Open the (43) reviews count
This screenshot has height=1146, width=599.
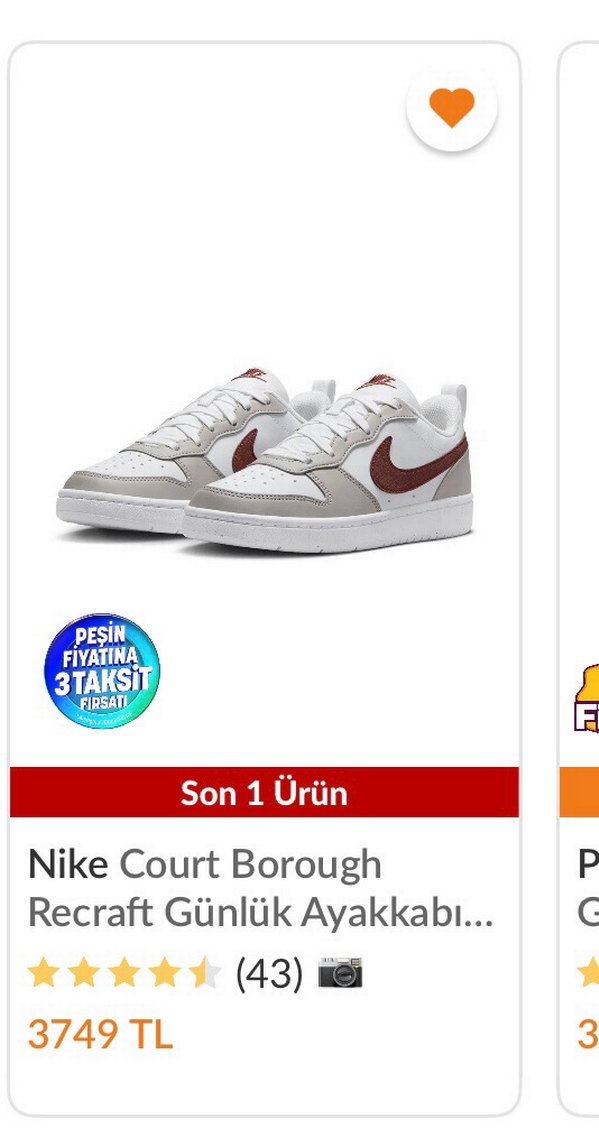click(x=269, y=974)
